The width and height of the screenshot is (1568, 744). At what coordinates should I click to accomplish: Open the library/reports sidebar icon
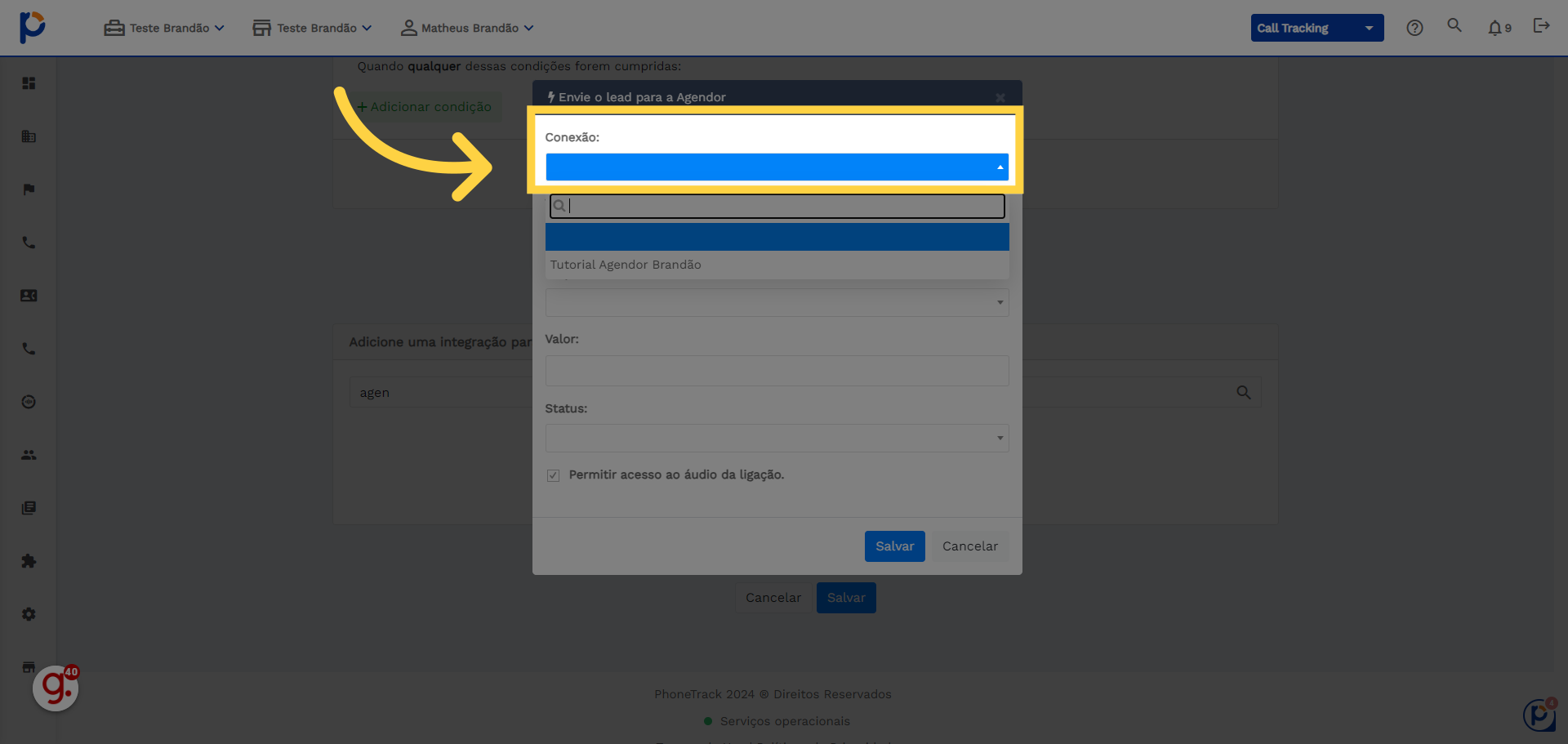point(29,508)
